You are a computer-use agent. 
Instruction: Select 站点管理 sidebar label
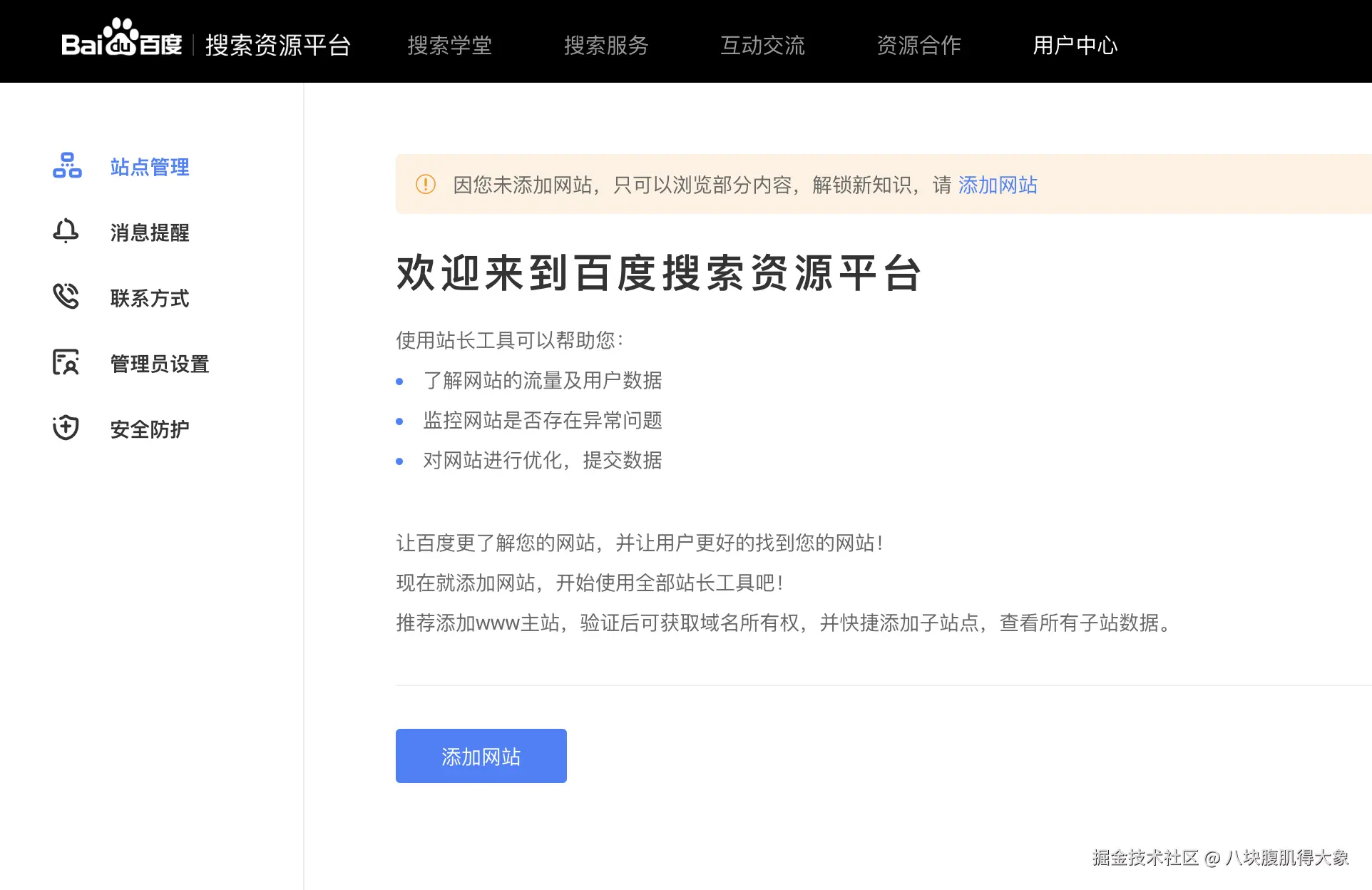[x=150, y=167]
